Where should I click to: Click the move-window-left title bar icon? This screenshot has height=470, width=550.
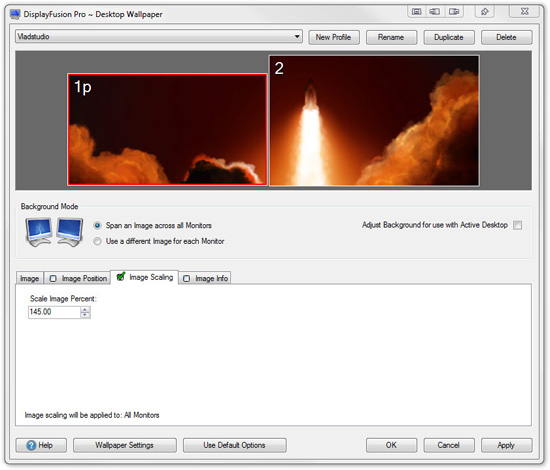pos(435,12)
